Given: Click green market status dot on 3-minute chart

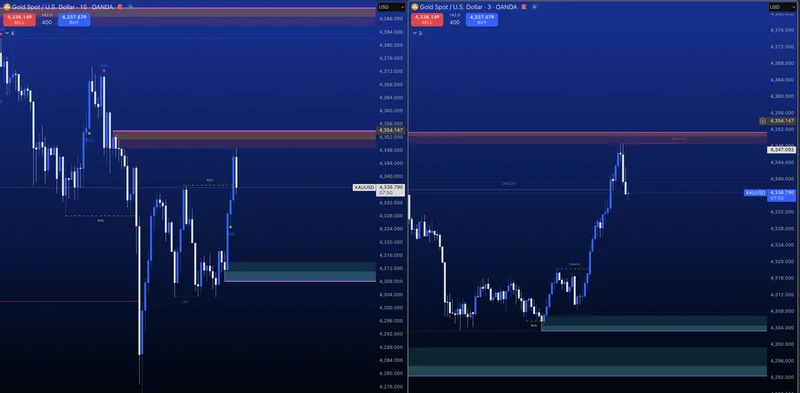Looking at the screenshot, I should tap(534, 7).
